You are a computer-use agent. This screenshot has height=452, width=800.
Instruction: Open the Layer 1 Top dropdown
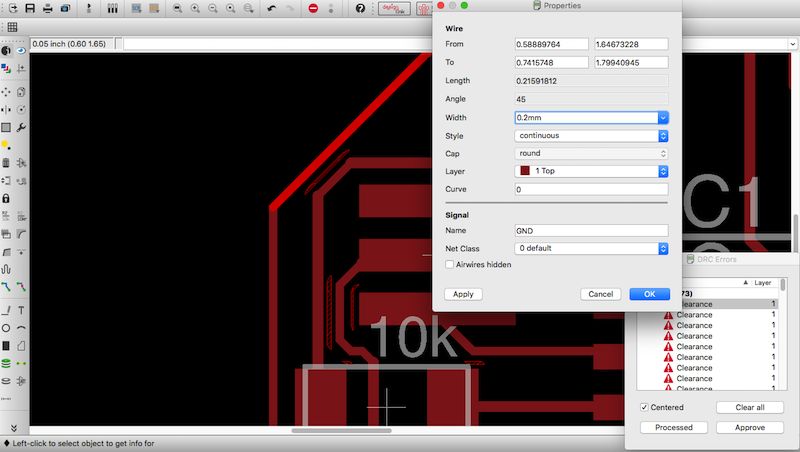pos(591,171)
